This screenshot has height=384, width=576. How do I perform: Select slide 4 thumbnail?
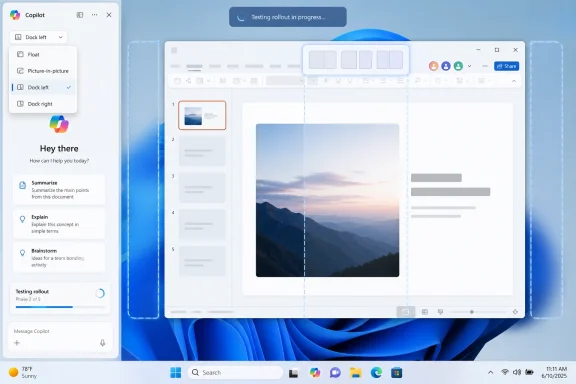pyautogui.click(x=202, y=225)
